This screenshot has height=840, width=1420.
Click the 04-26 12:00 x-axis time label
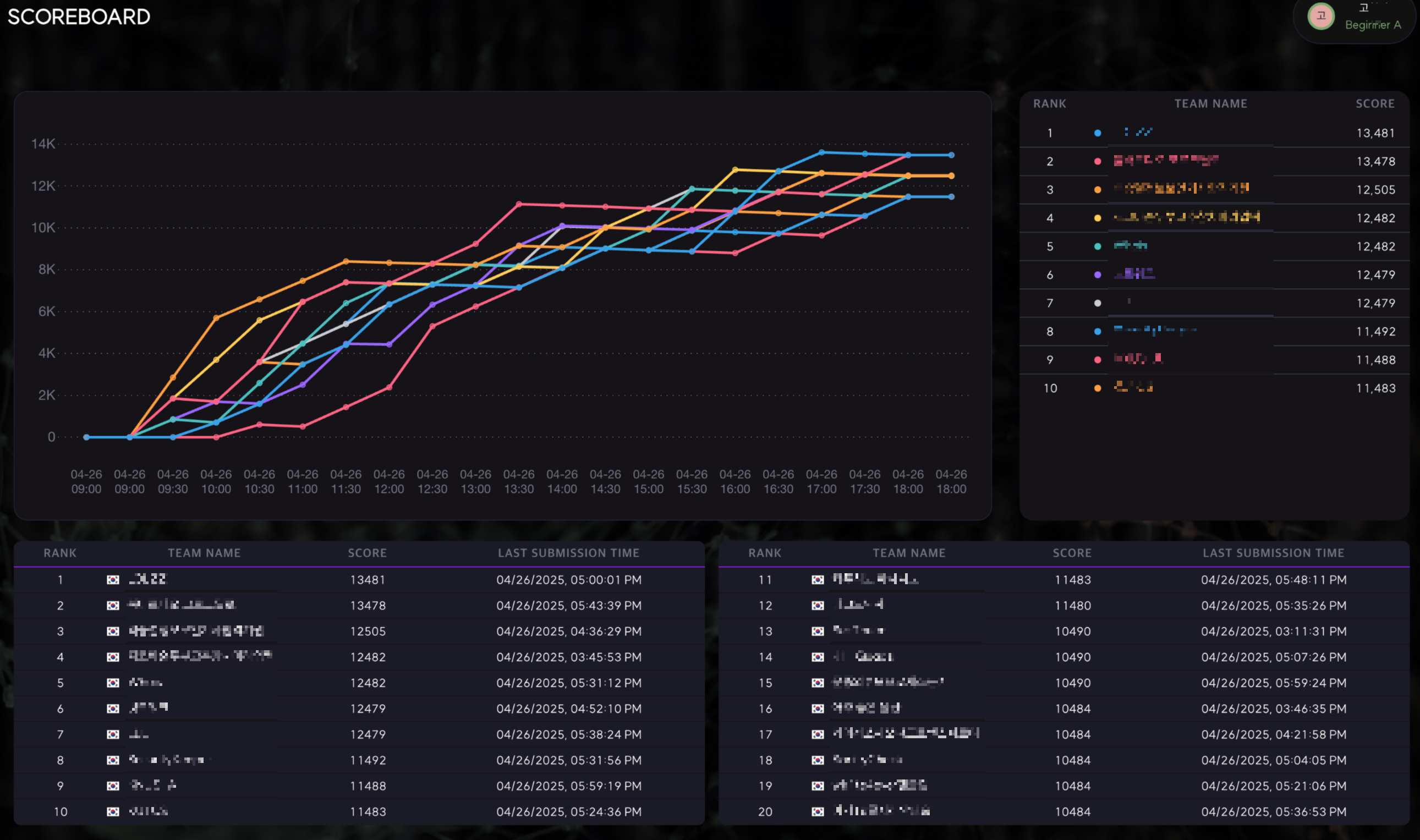click(x=389, y=482)
